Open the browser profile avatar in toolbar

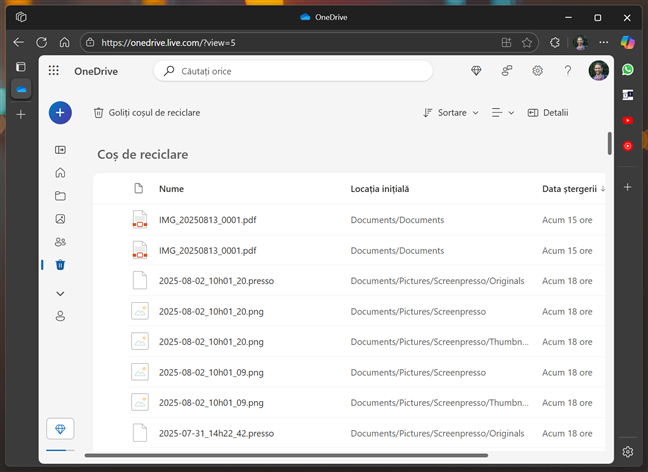[x=581, y=42]
